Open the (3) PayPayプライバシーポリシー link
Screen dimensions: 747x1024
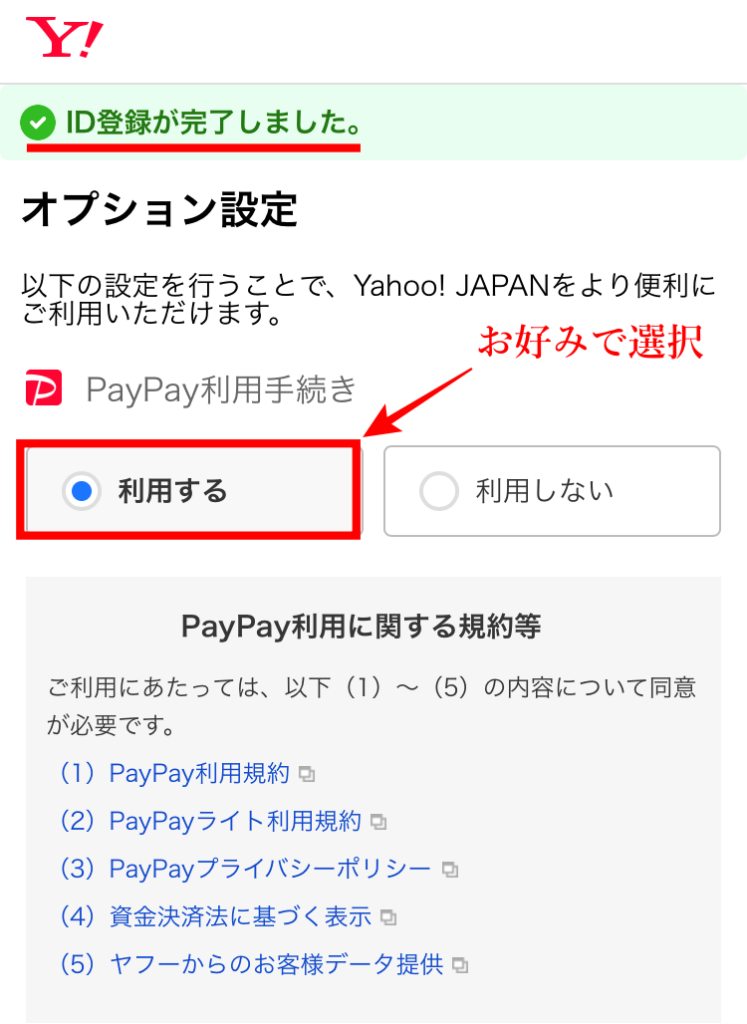point(246,869)
